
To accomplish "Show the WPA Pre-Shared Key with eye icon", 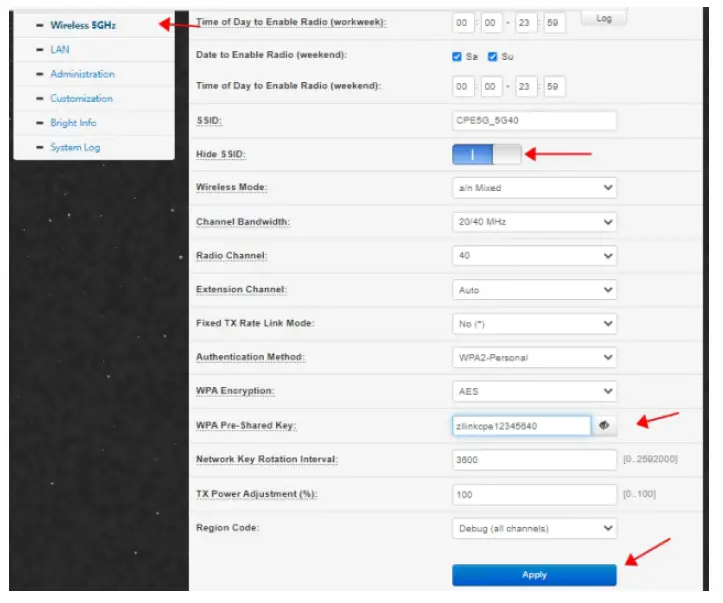I will [604, 426].
